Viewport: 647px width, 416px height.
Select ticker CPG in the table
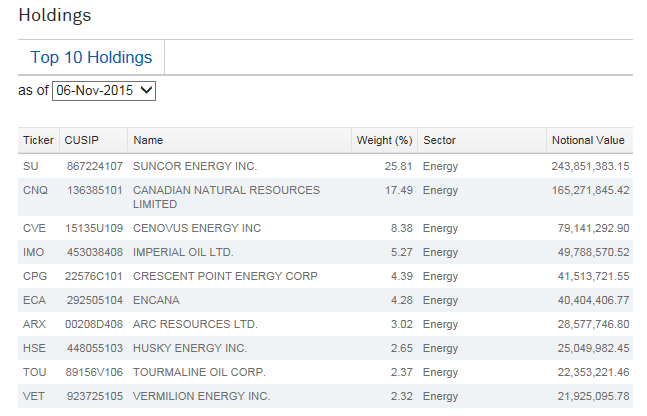(35, 276)
